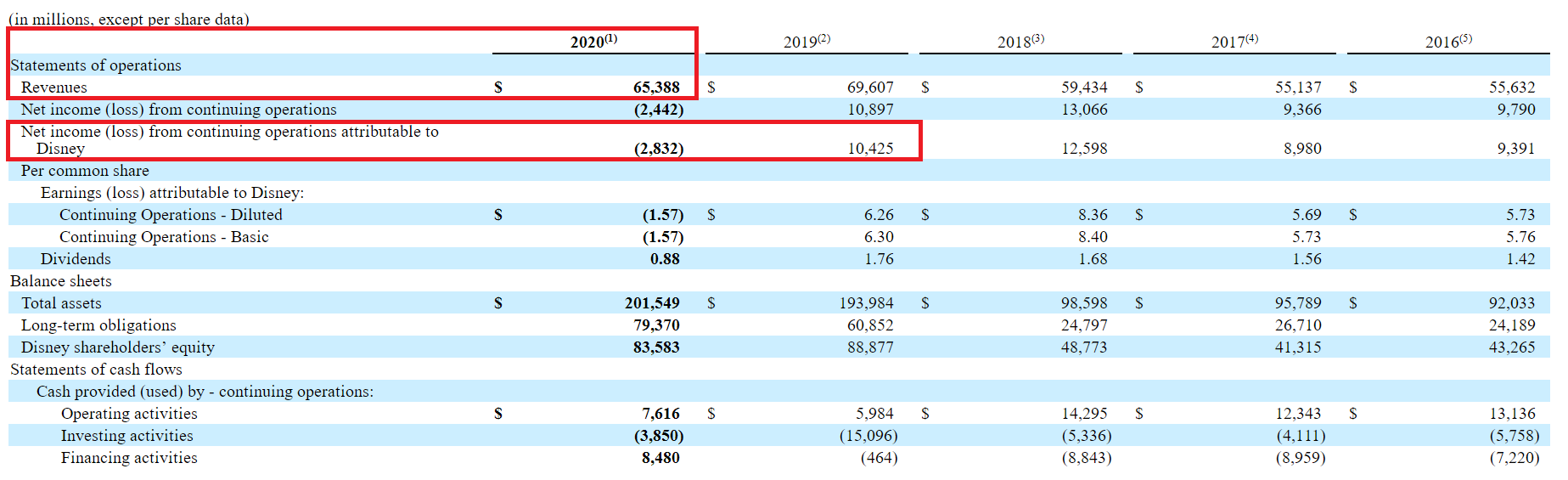Select 2016 net income 9,790
The width and height of the screenshot is (1568, 480).
(x=1516, y=110)
